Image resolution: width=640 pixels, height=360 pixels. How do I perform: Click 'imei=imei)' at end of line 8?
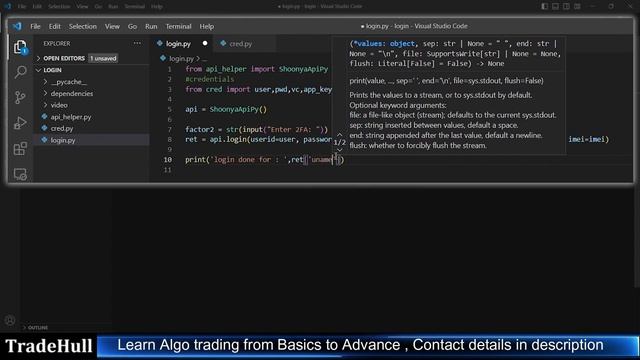(589, 139)
